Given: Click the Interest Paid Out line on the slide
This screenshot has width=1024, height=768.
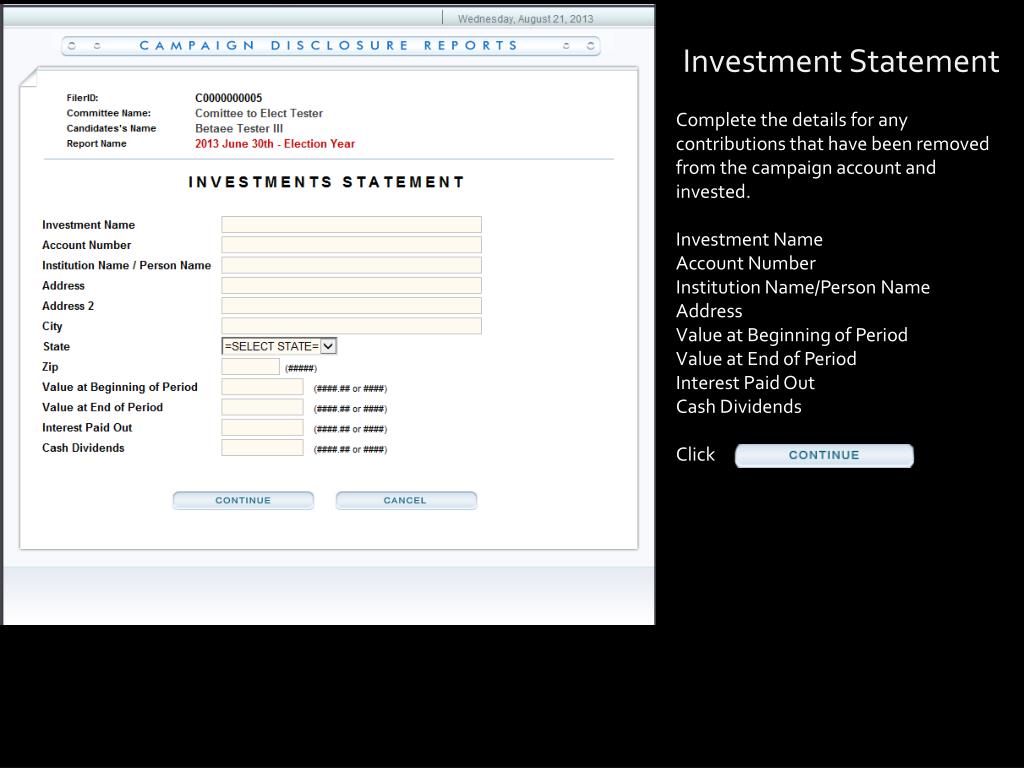Looking at the screenshot, I should [745, 383].
